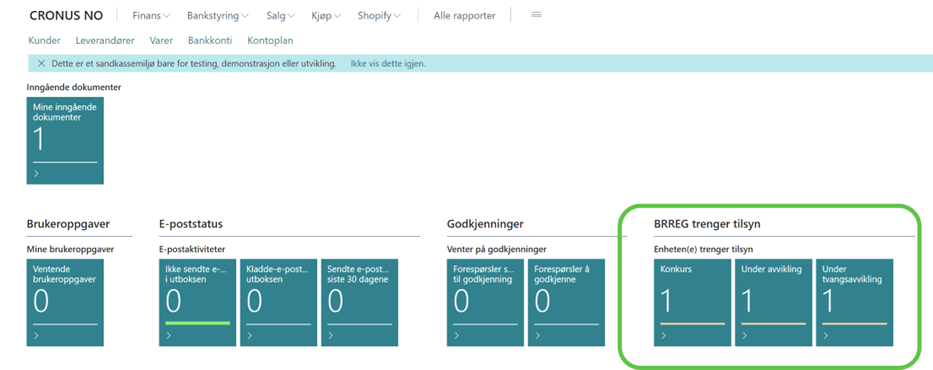Click chevron on Kladde-e-post utboksen tile
The width and height of the screenshot is (933, 370).
(250, 335)
